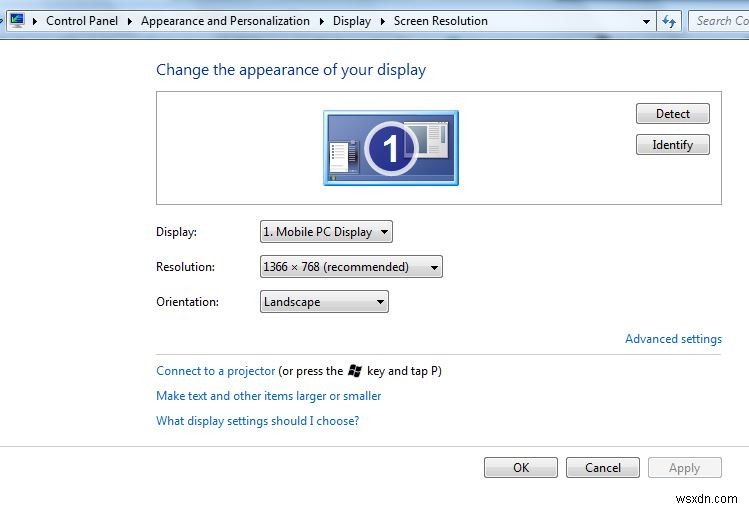Screen dimensions: 749x509
Task: Go to Control Panel breadcrumb
Action: click(x=82, y=21)
